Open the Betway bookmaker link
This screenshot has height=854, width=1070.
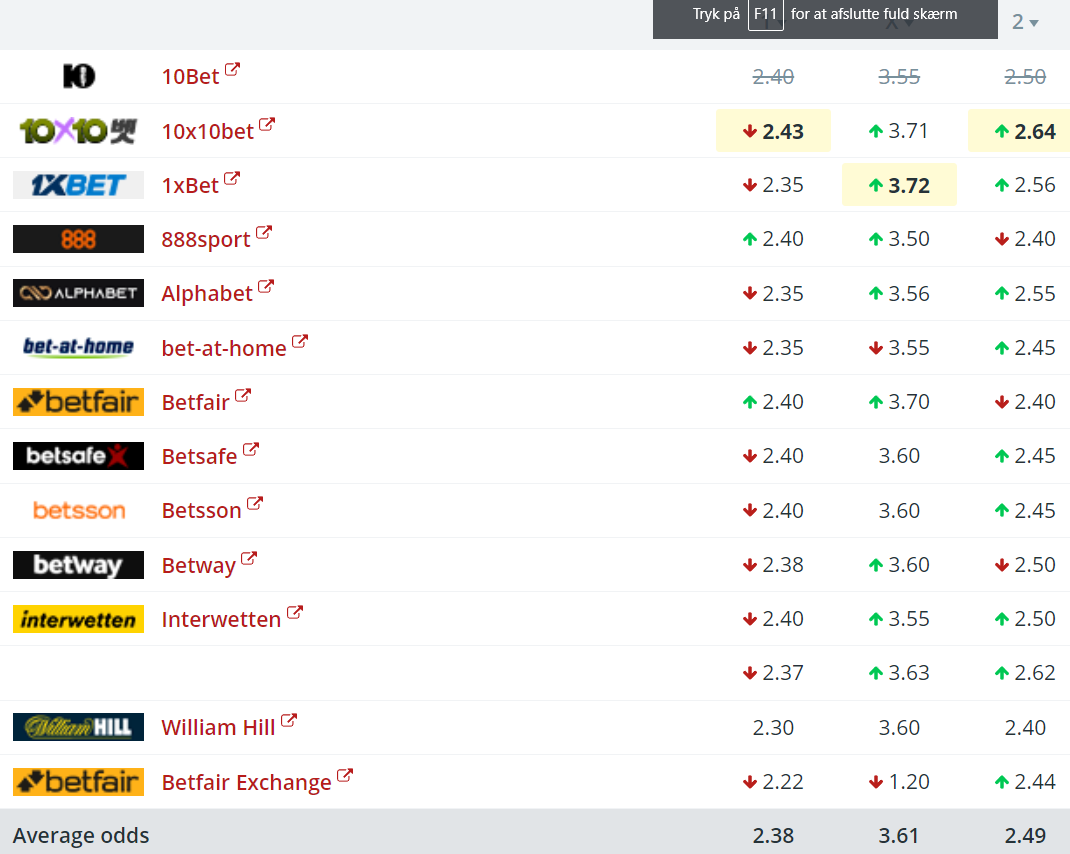[x=199, y=565]
